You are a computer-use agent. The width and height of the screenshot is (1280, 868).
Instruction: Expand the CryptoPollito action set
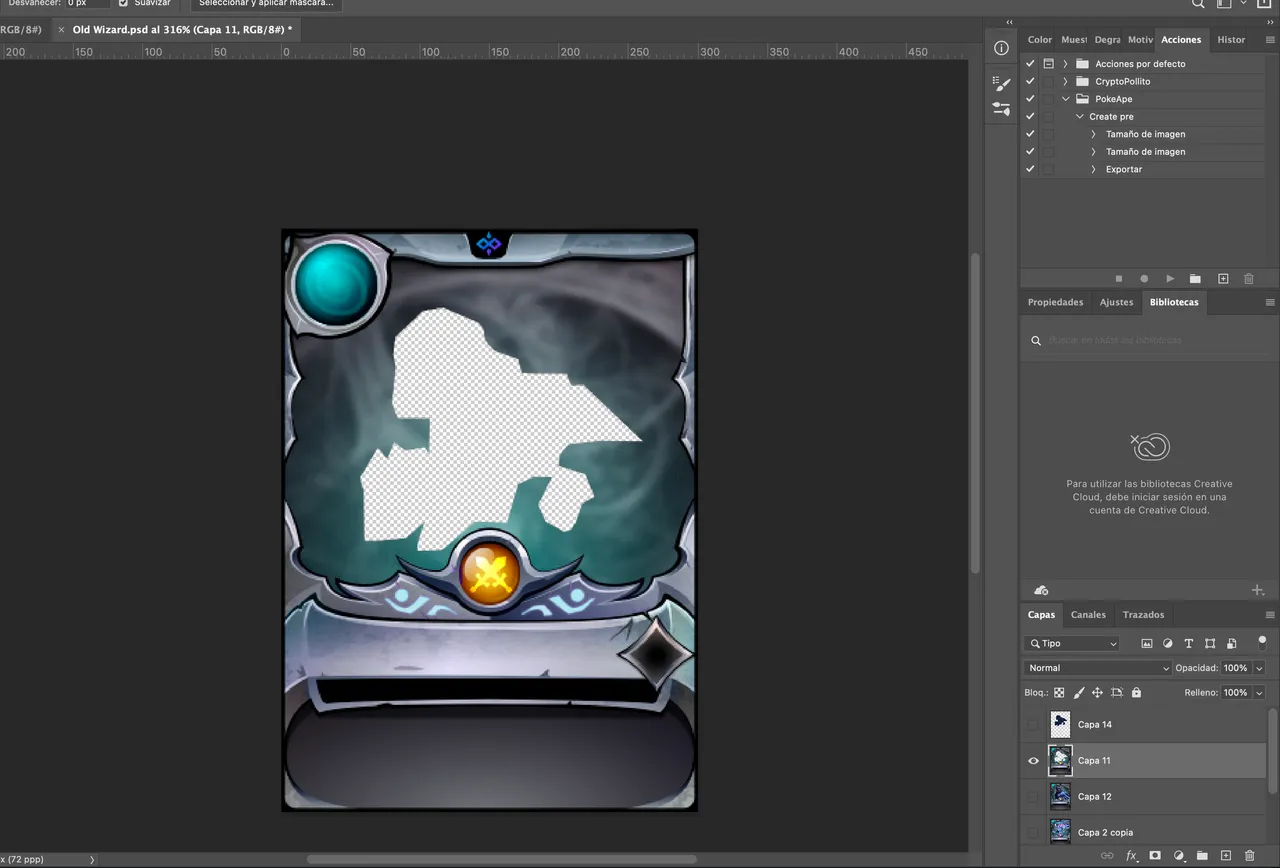1066,81
